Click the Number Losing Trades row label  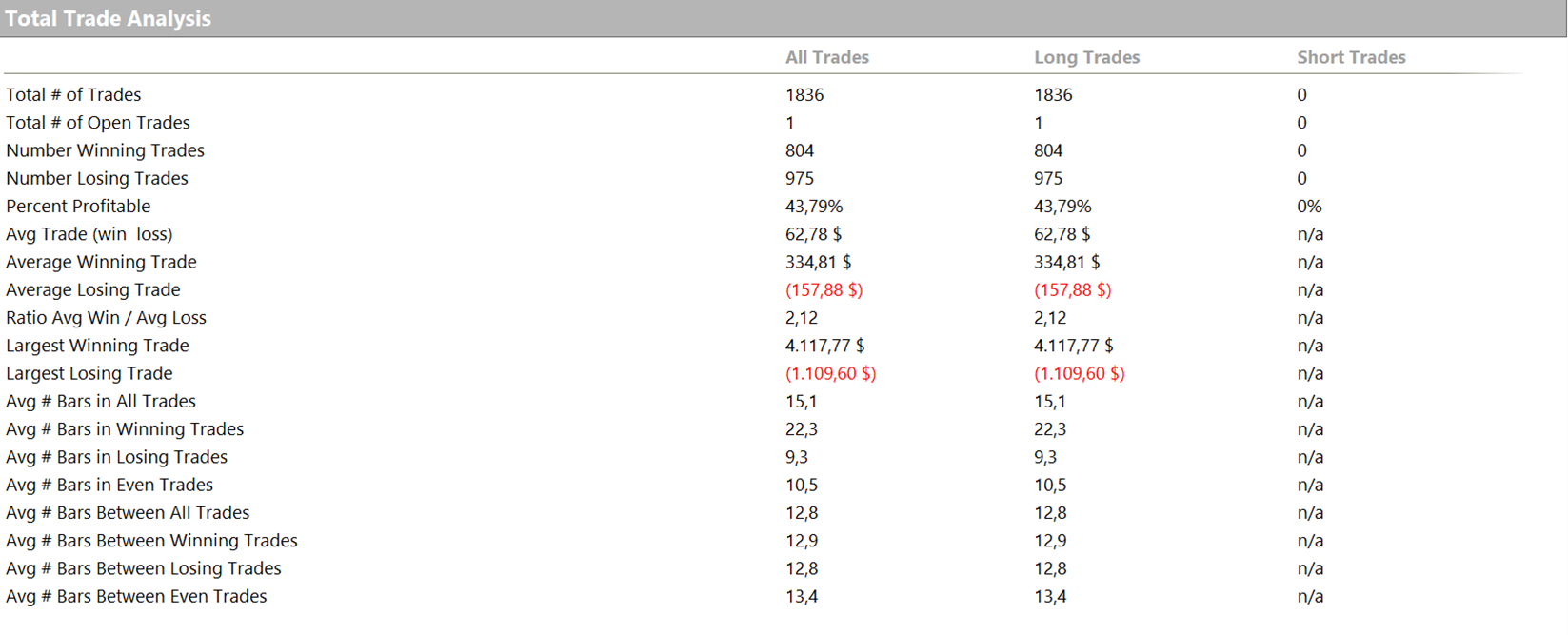[x=97, y=178]
